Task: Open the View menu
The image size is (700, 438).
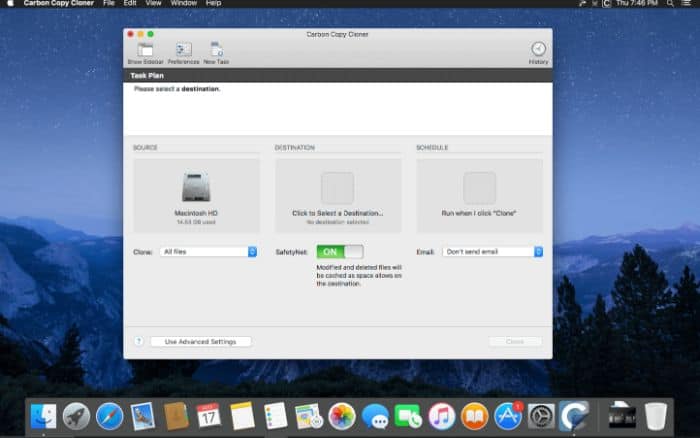Action: click(153, 3)
